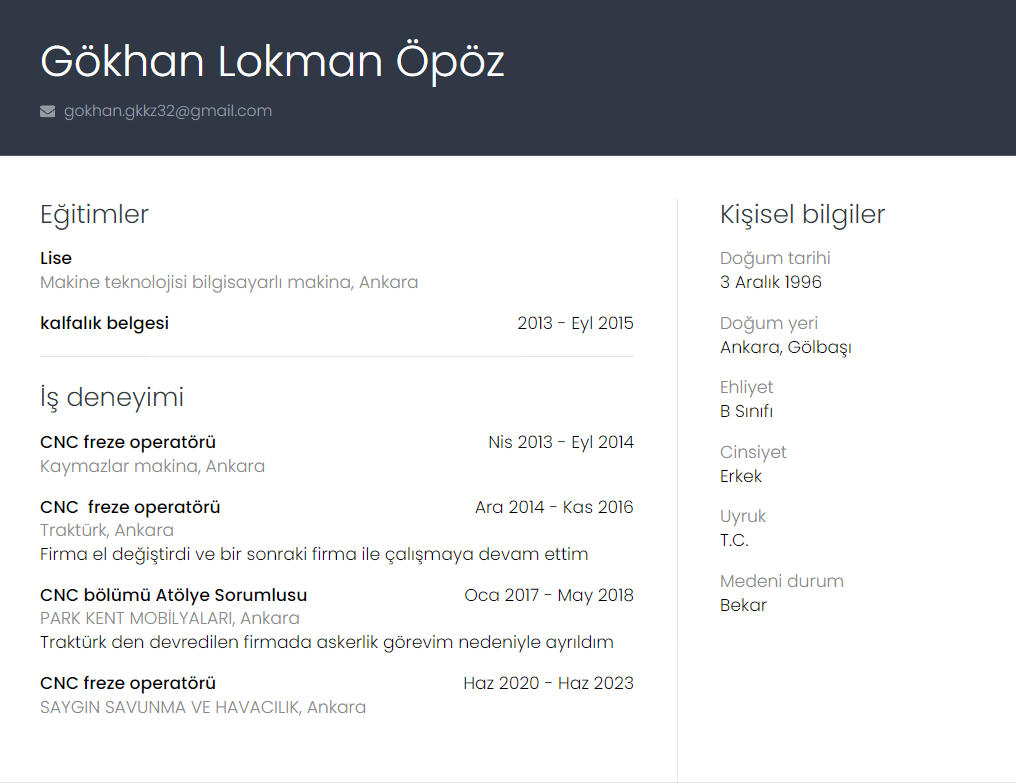Select the Eğitimler section heading
The width and height of the screenshot is (1016, 784).
[x=94, y=214]
